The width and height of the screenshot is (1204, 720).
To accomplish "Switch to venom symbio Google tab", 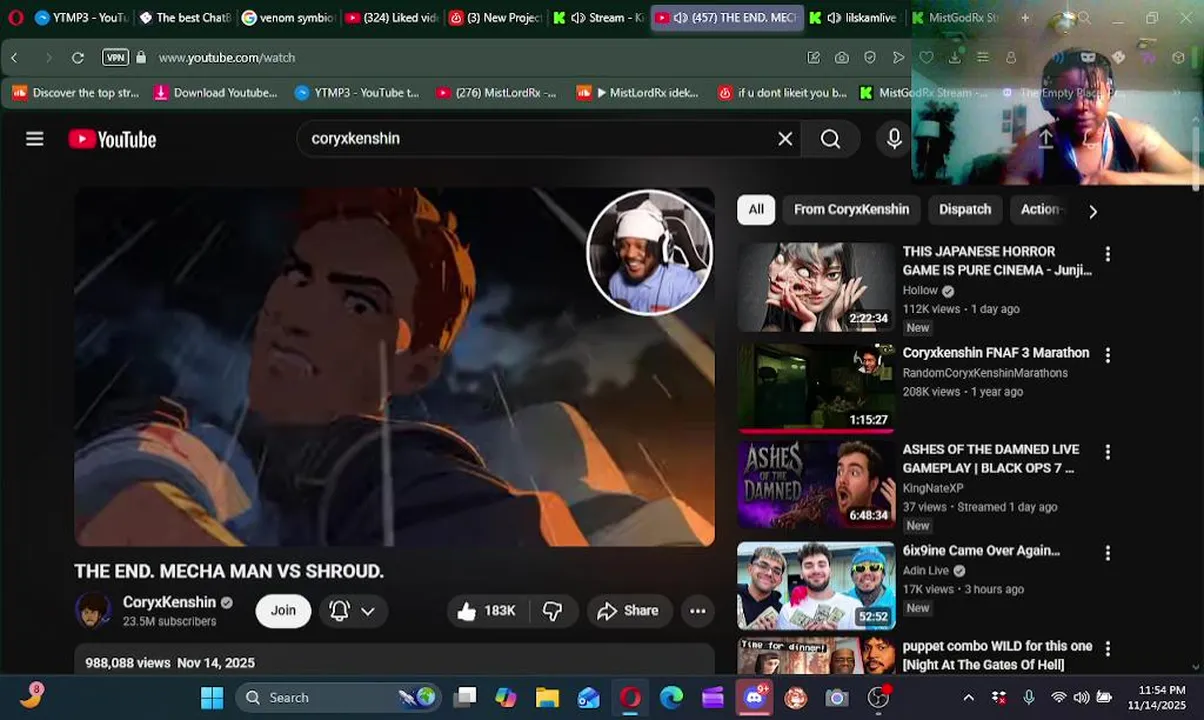I will coord(289,18).
